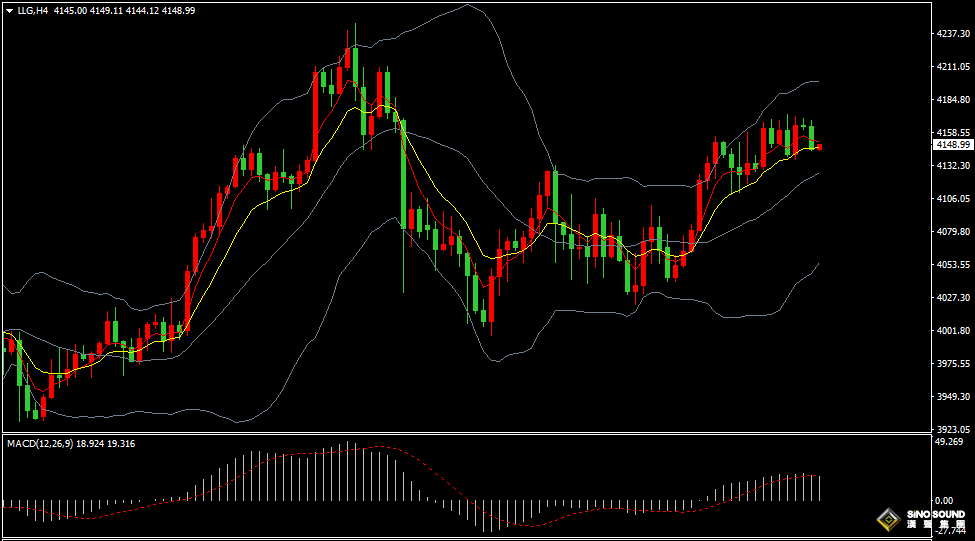Image resolution: width=975 pixels, height=541 pixels.
Task: Click the 4184.80 price axis label
Action: (x=953, y=100)
